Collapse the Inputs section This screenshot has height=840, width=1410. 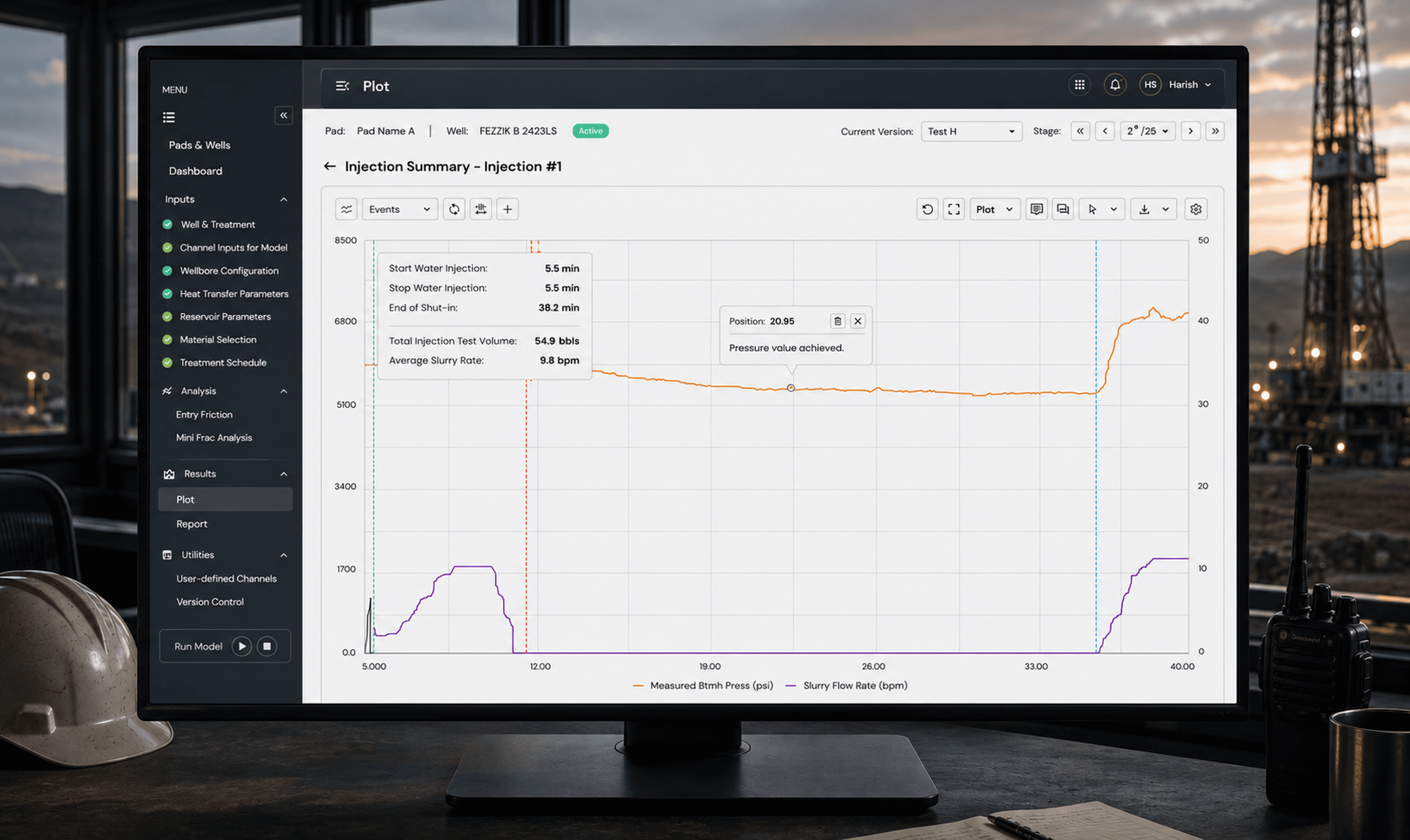pyautogui.click(x=284, y=199)
